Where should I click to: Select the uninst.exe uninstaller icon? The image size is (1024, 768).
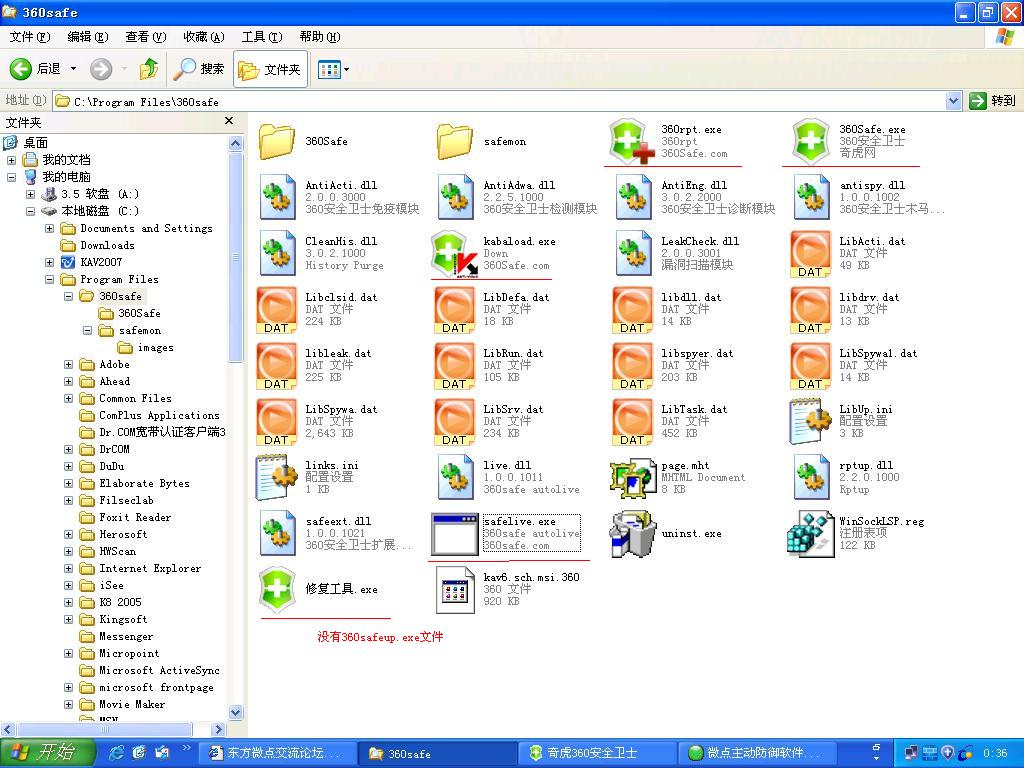click(x=632, y=534)
